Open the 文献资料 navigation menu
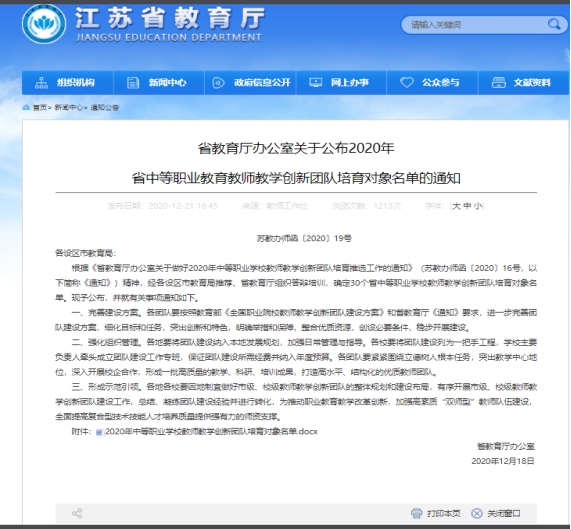 tap(524, 83)
